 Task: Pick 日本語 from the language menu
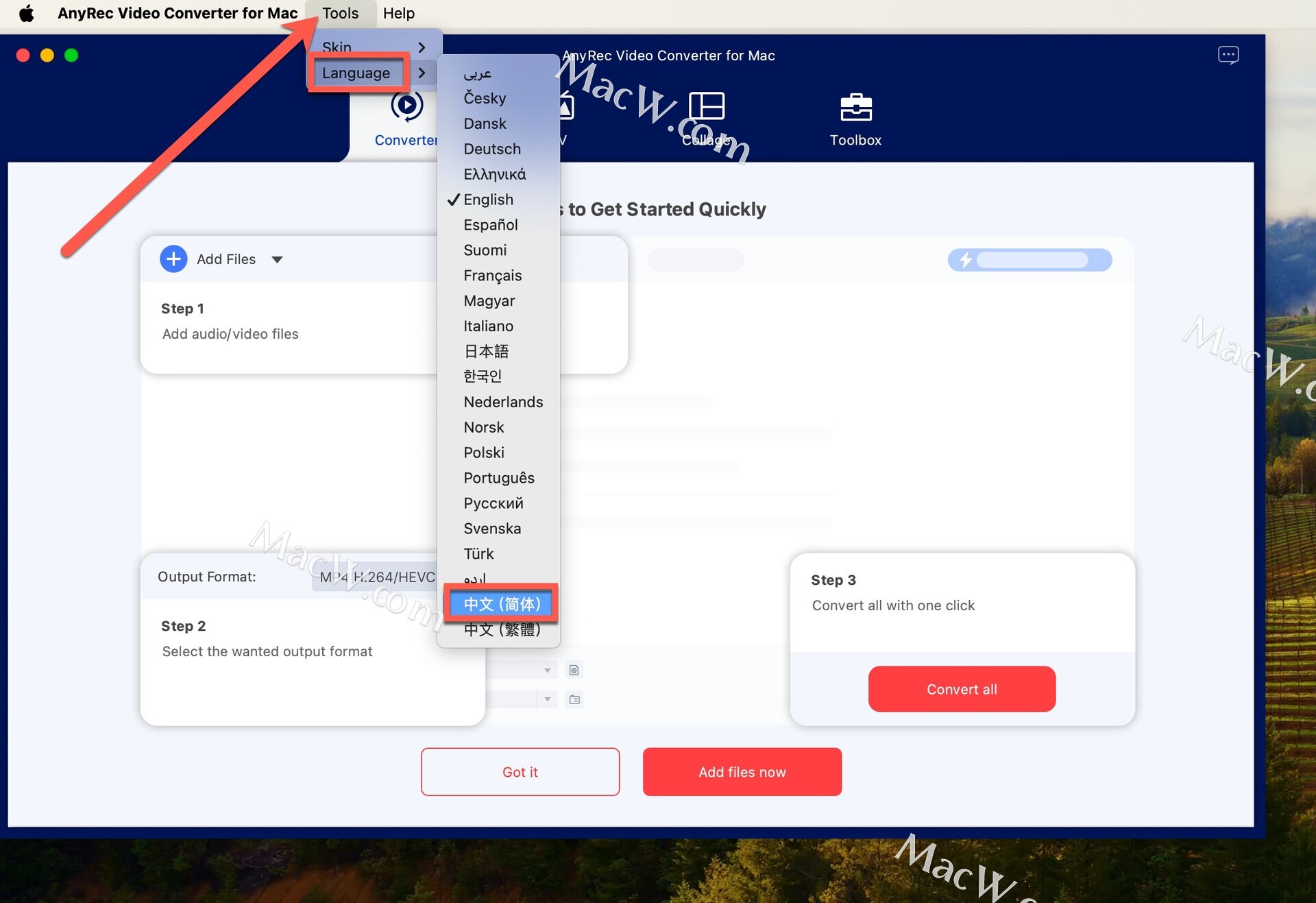pyautogui.click(x=486, y=351)
